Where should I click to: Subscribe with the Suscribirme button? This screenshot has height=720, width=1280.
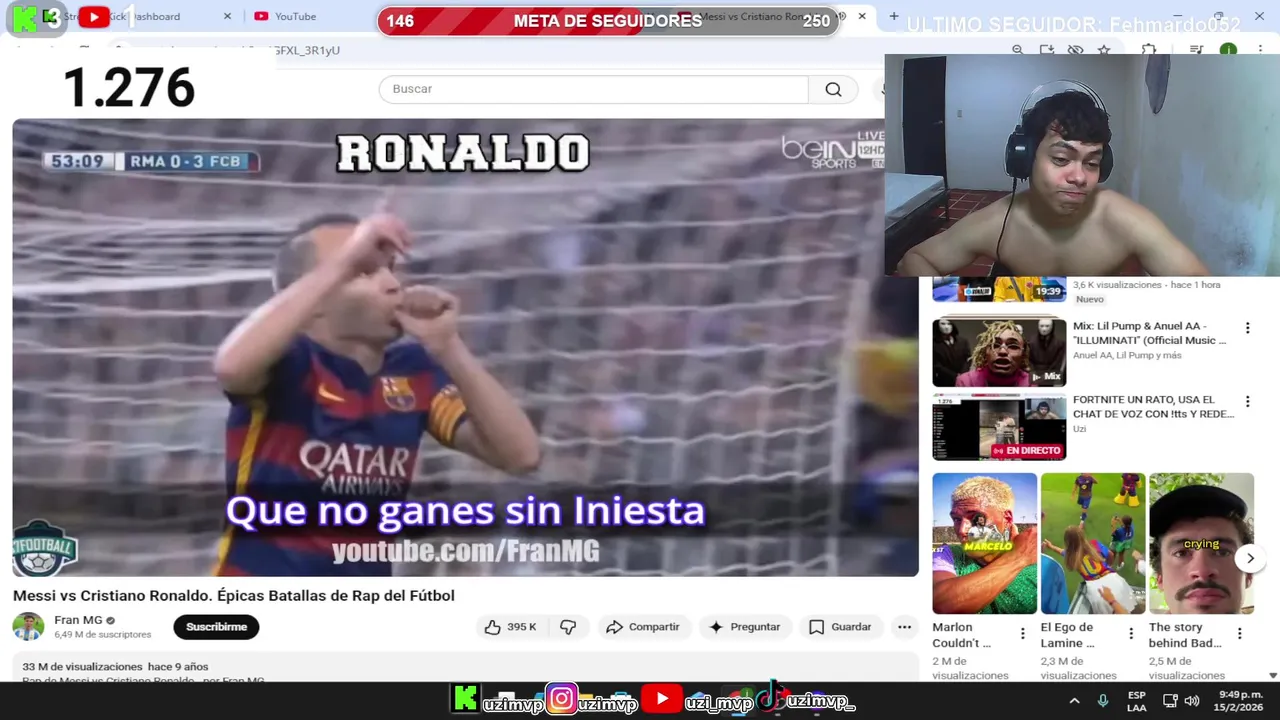click(x=216, y=627)
